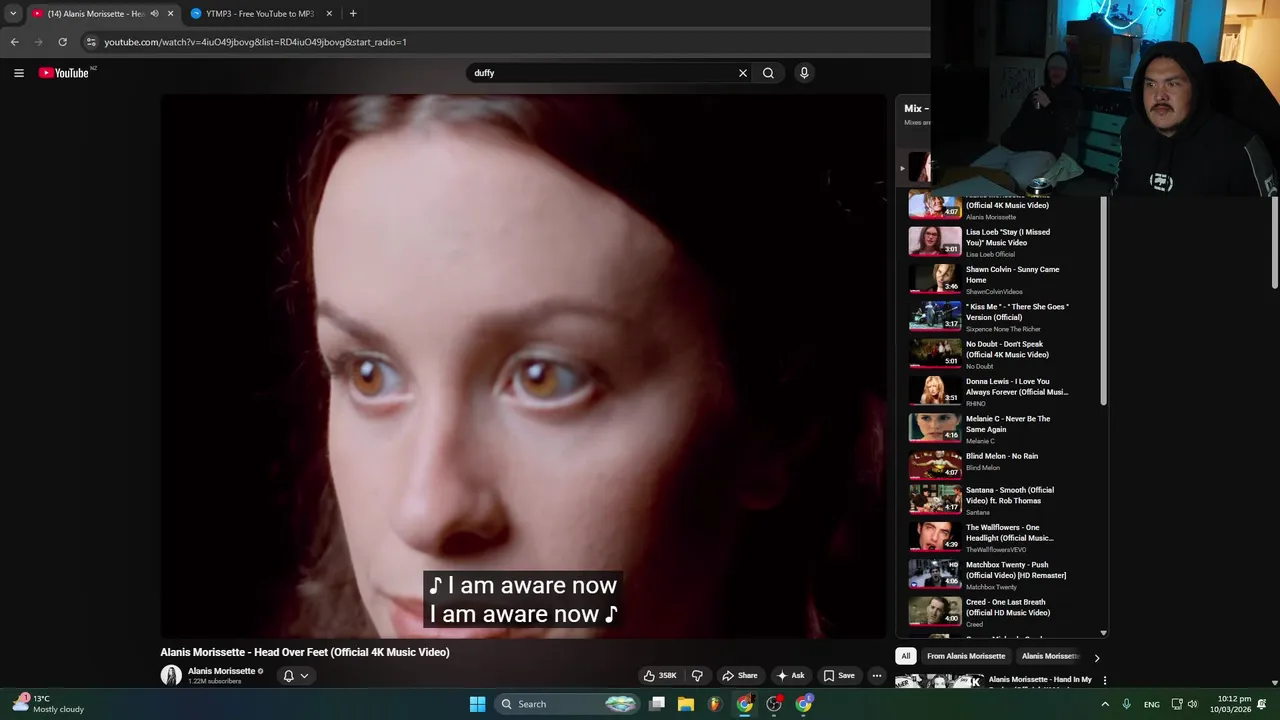
Task: Close the Alanis Morissette tab
Action: [170, 14]
